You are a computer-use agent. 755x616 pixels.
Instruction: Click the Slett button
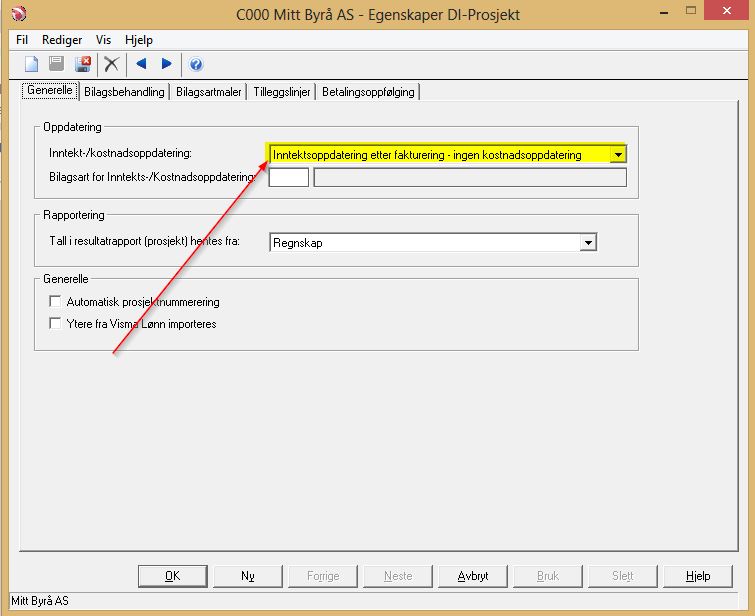click(623, 576)
